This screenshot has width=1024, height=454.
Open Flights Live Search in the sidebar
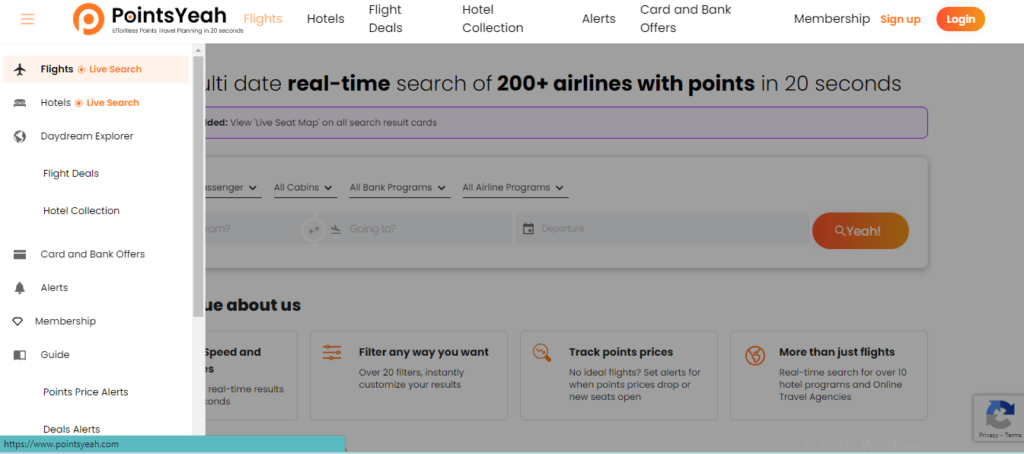coord(95,69)
